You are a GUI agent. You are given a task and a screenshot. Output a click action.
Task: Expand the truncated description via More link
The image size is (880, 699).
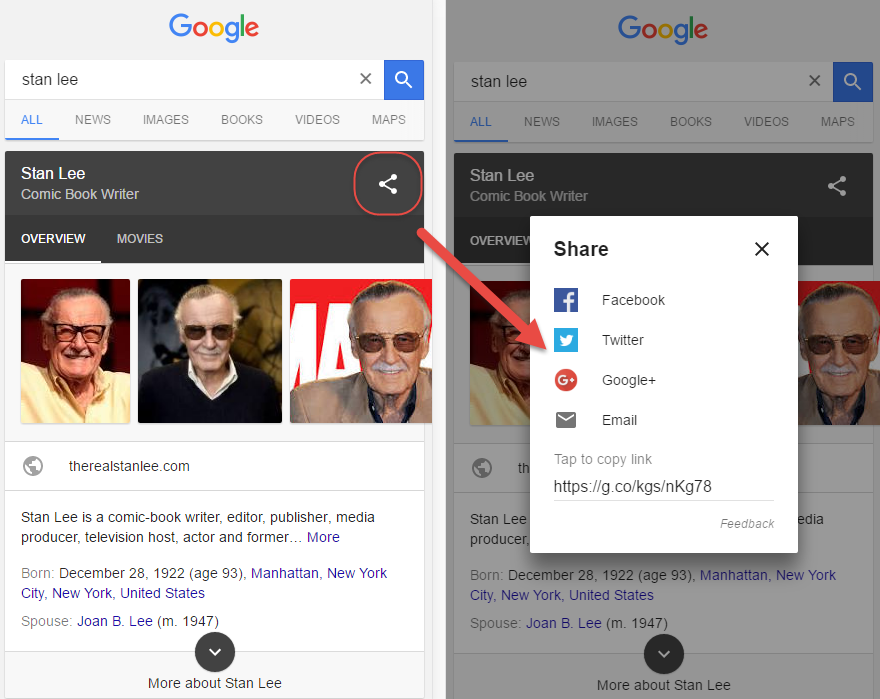[x=323, y=537]
